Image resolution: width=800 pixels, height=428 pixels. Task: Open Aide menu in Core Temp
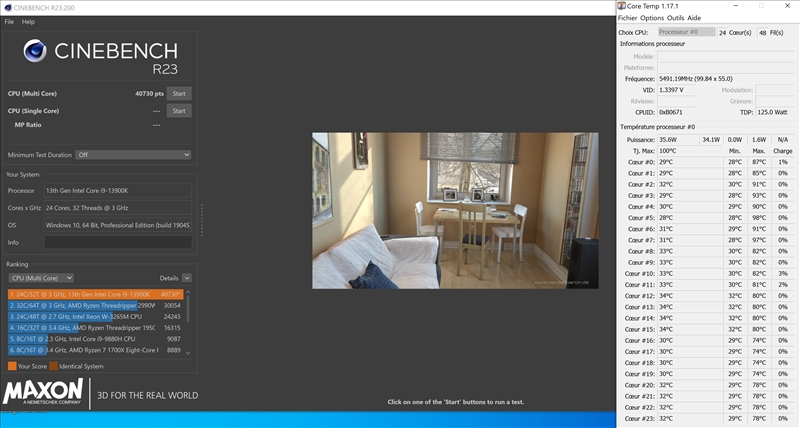(x=694, y=18)
